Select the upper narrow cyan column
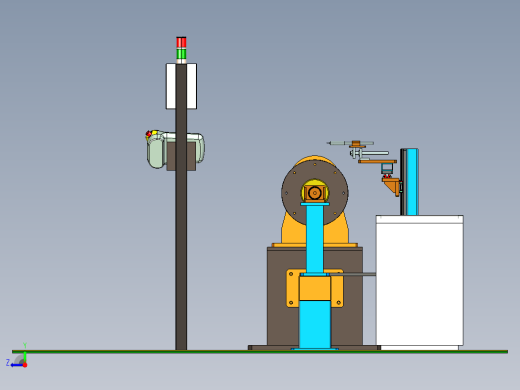This screenshot has height=390, width=520. (315, 238)
